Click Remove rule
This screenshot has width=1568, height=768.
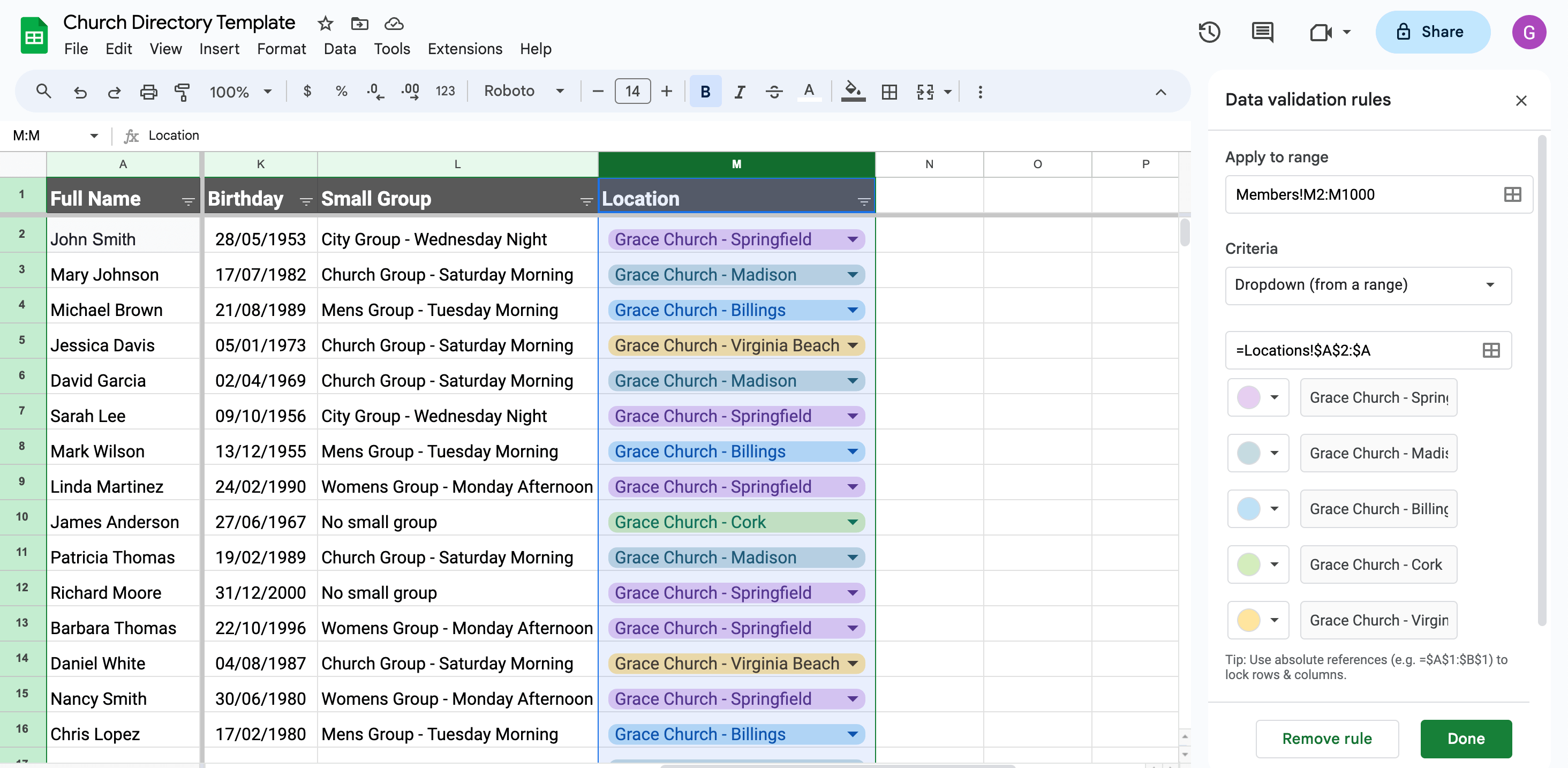point(1327,740)
